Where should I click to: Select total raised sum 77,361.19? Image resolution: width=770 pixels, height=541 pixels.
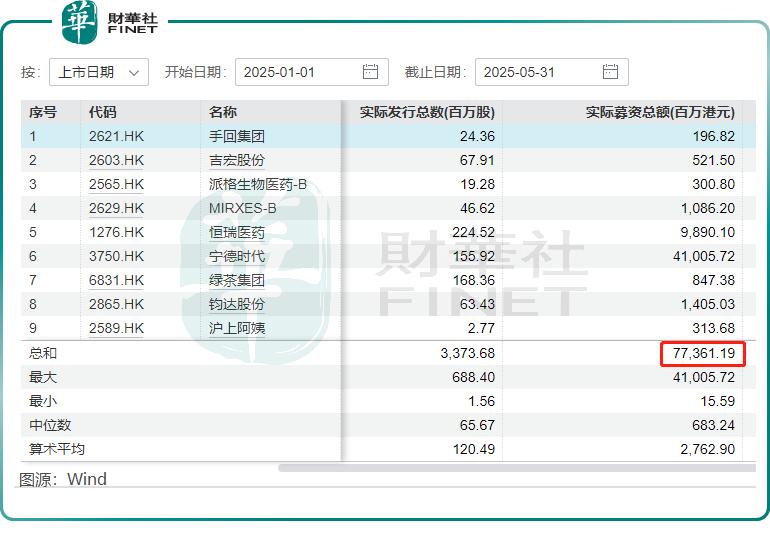704,353
